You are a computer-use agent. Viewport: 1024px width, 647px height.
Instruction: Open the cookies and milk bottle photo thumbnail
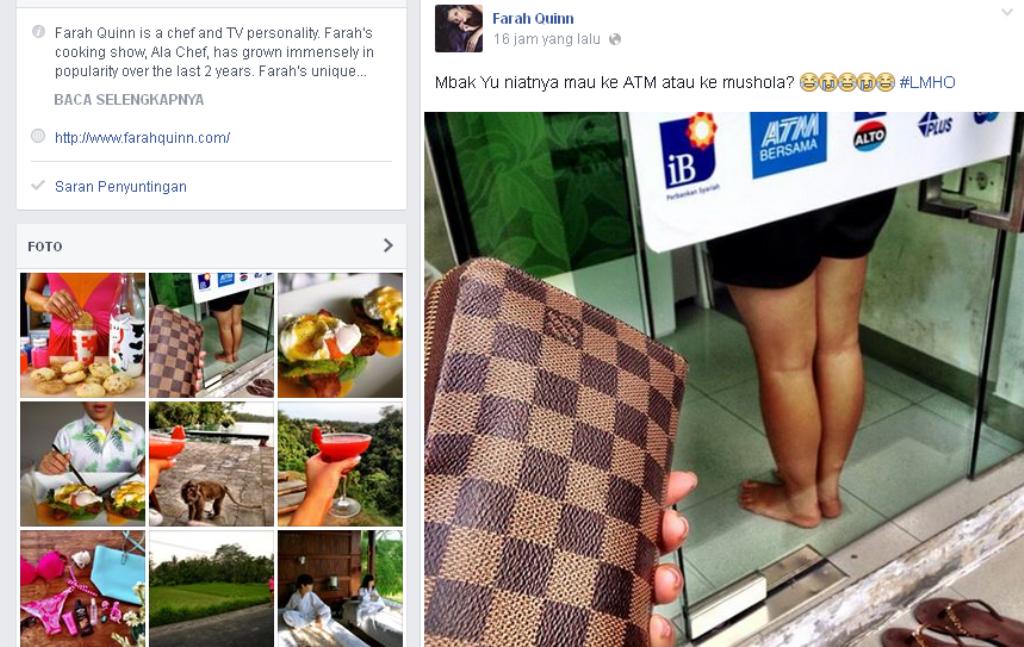pyautogui.click(x=83, y=335)
